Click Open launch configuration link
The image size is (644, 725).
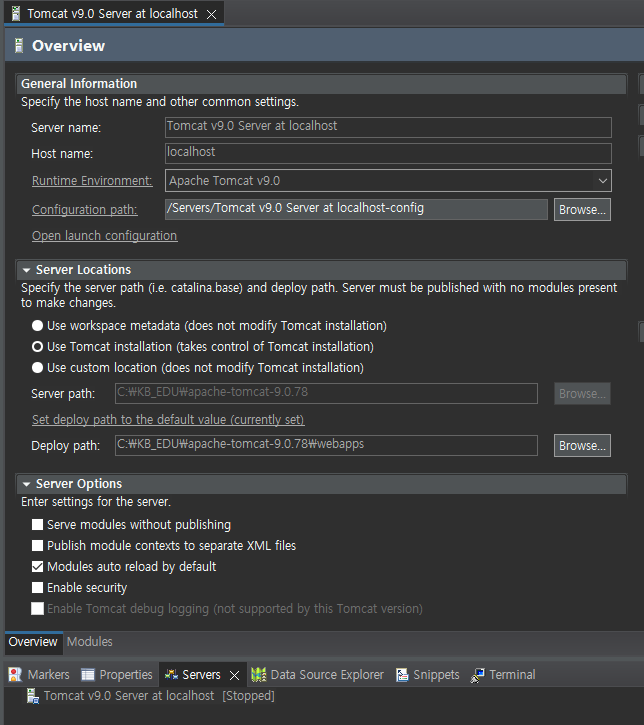click(x=104, y=235)
